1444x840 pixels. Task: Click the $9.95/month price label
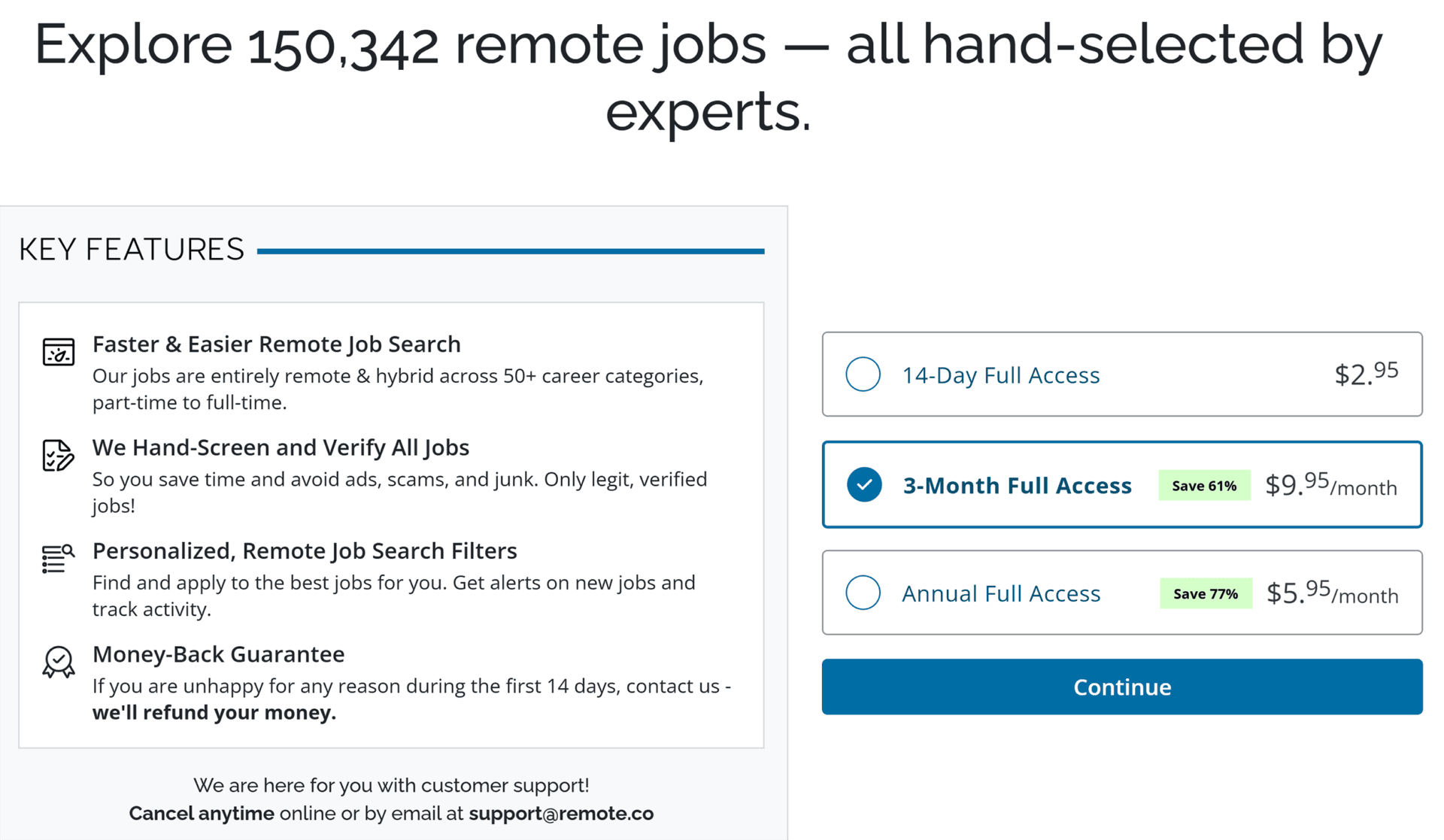coord(1331,485)
